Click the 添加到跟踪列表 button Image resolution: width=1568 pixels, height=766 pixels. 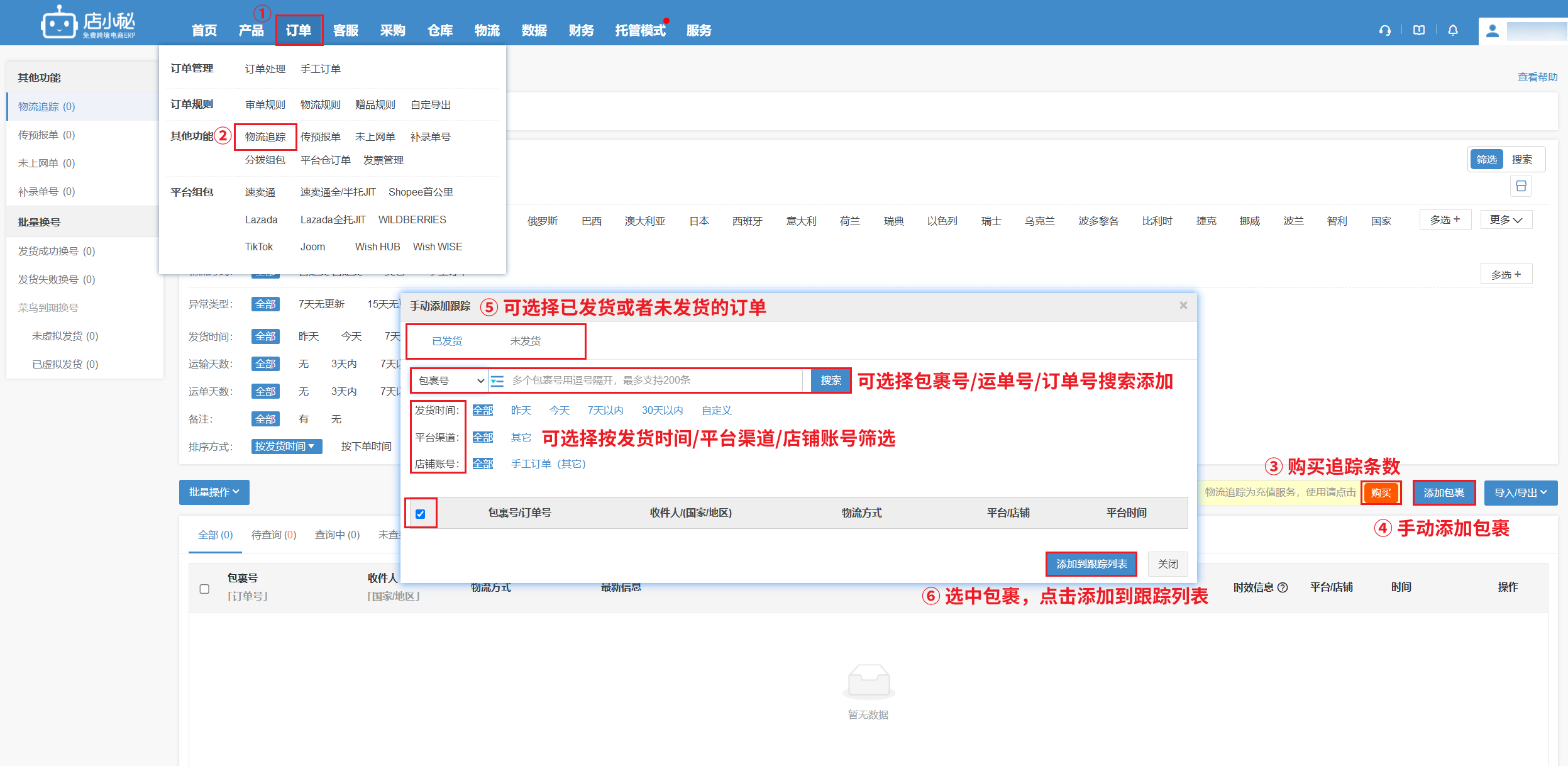click(1091, 564)
